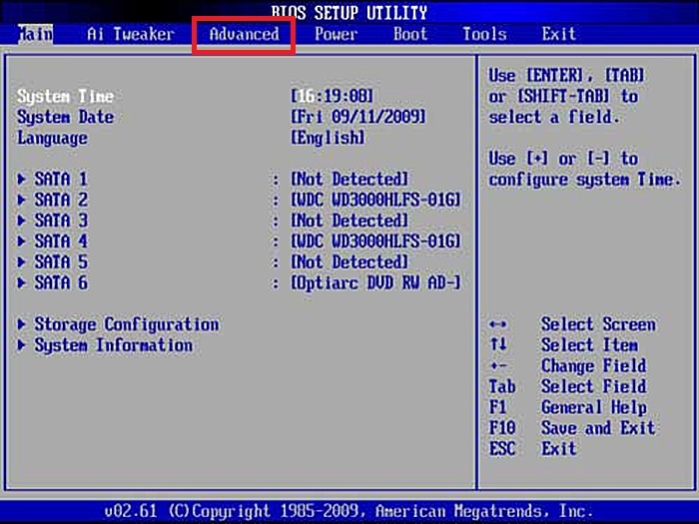Open the SATA 6 entry

tap(61, 283)
